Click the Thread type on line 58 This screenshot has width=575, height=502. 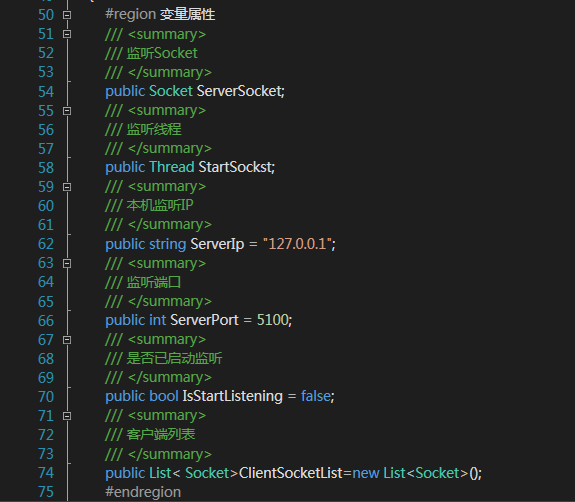coord(172,167)
